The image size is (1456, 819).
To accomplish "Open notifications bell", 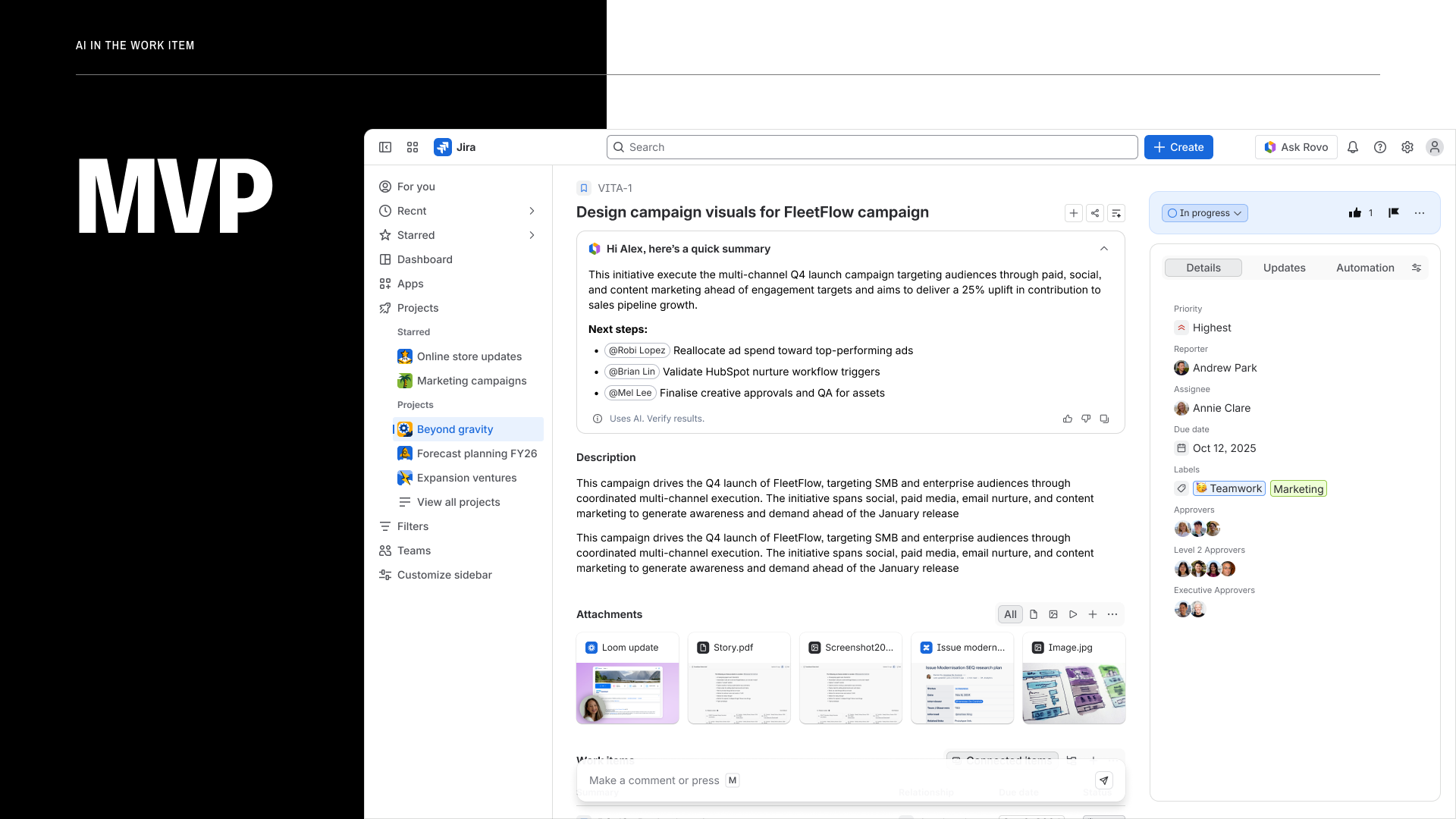I will (1353, 147).
